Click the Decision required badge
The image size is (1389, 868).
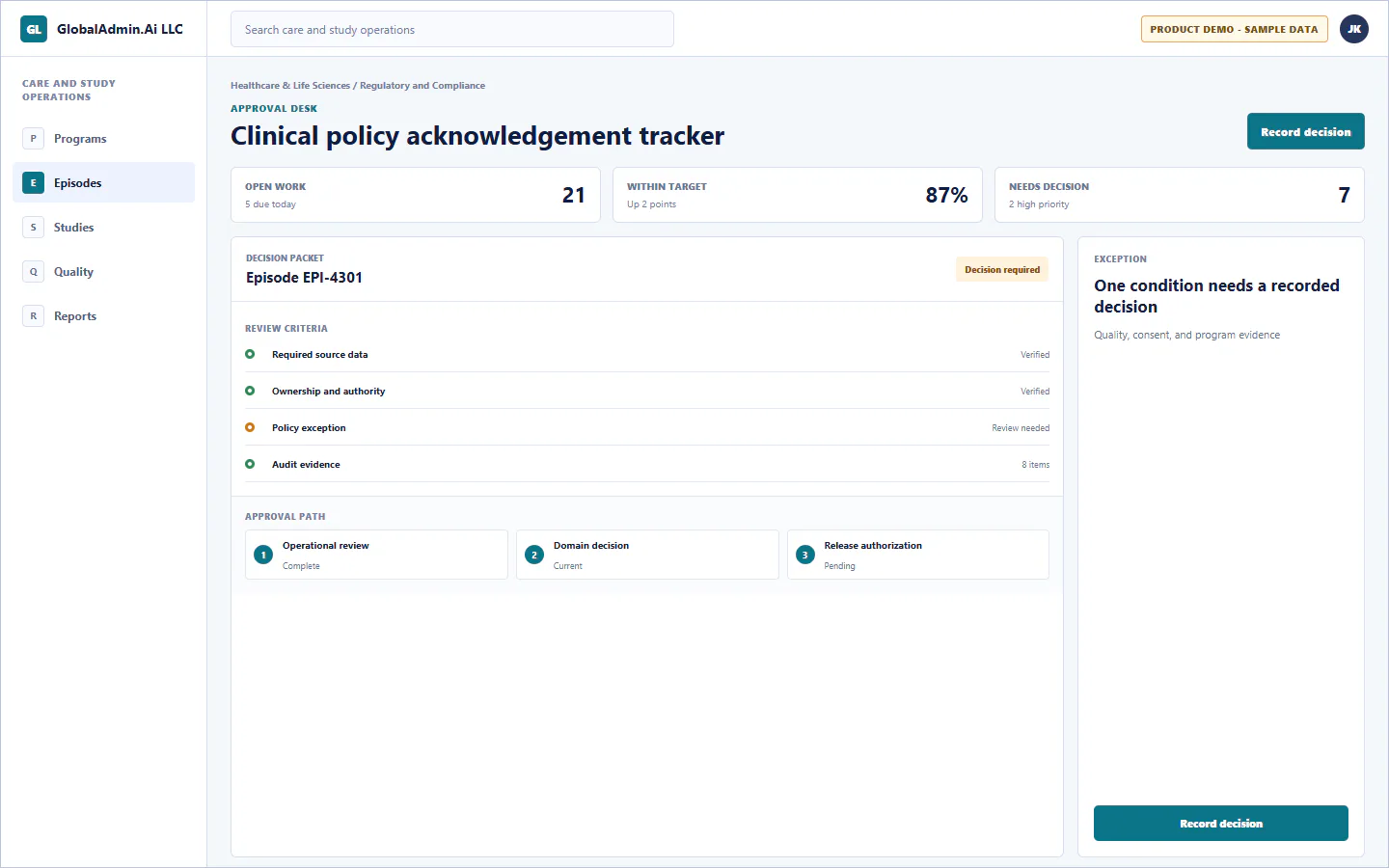click(1002, 270)
